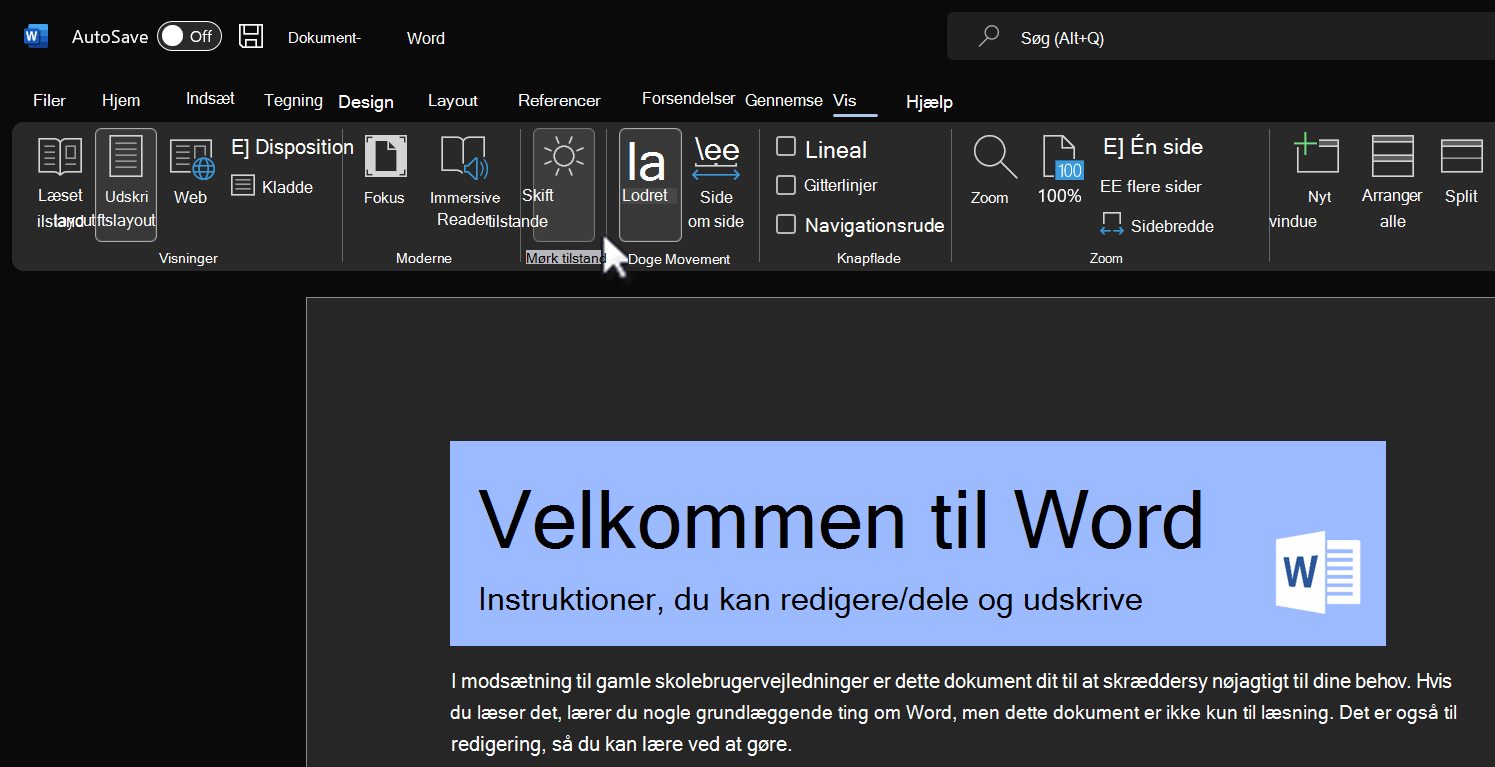Open the Indsæt ribbon tab
The height and width of the screenshot is (767, 1495).
[x=210, y=99]
